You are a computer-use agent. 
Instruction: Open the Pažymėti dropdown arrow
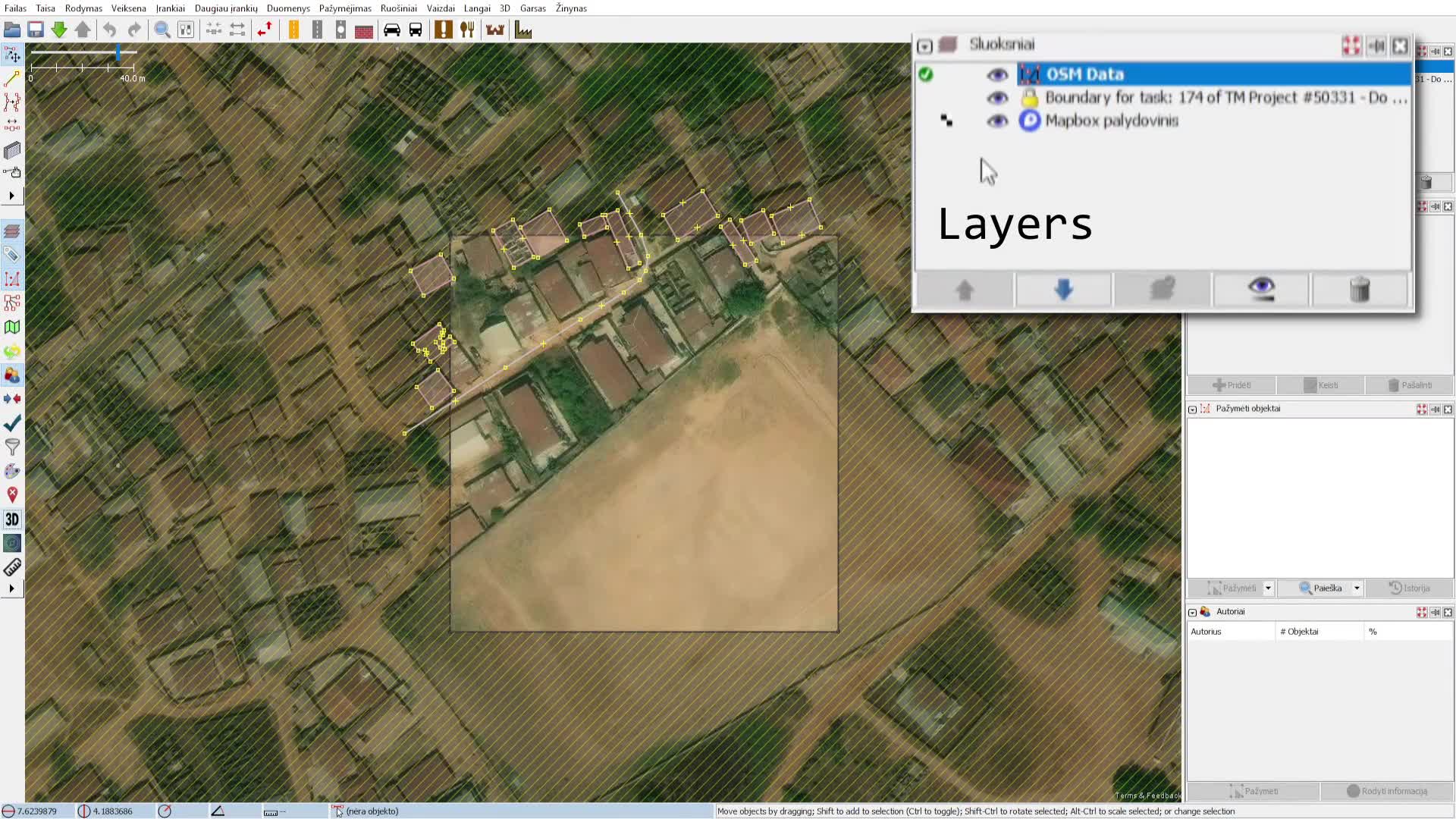(1268, 588)
